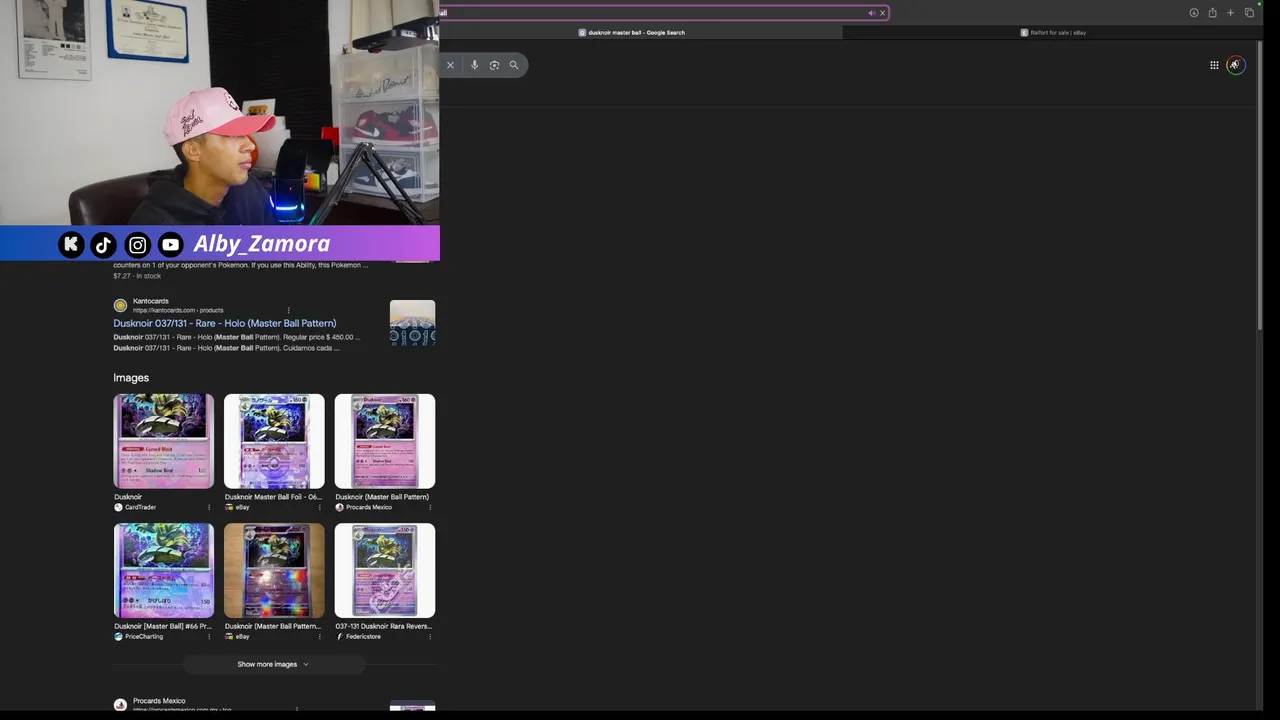Click the Kantocards site favicon

tap(120, 305)
